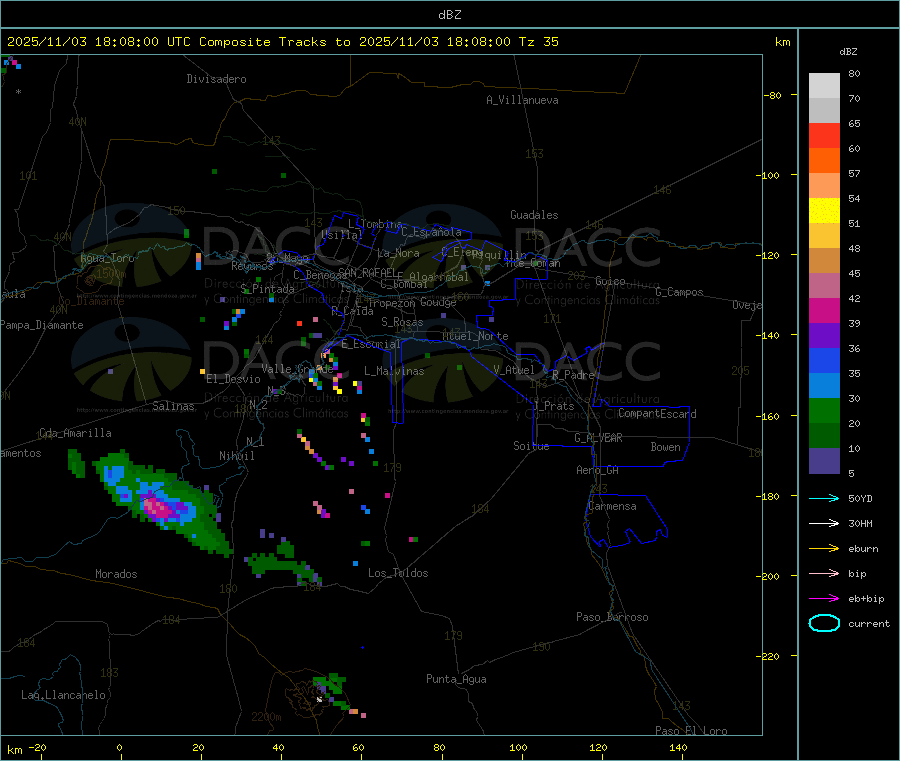Screen dimensions: 900x761
Task: Click the pink bip arrow icon
Action: click(x=824, y=573)
